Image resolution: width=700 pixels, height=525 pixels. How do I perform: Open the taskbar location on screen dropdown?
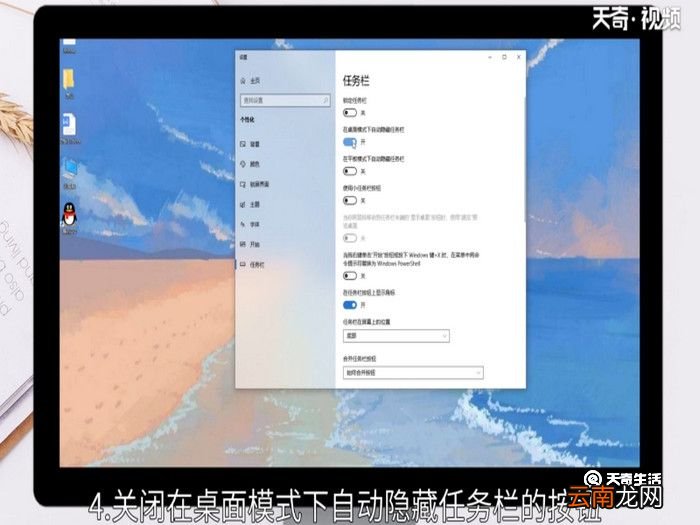[396, 336]
